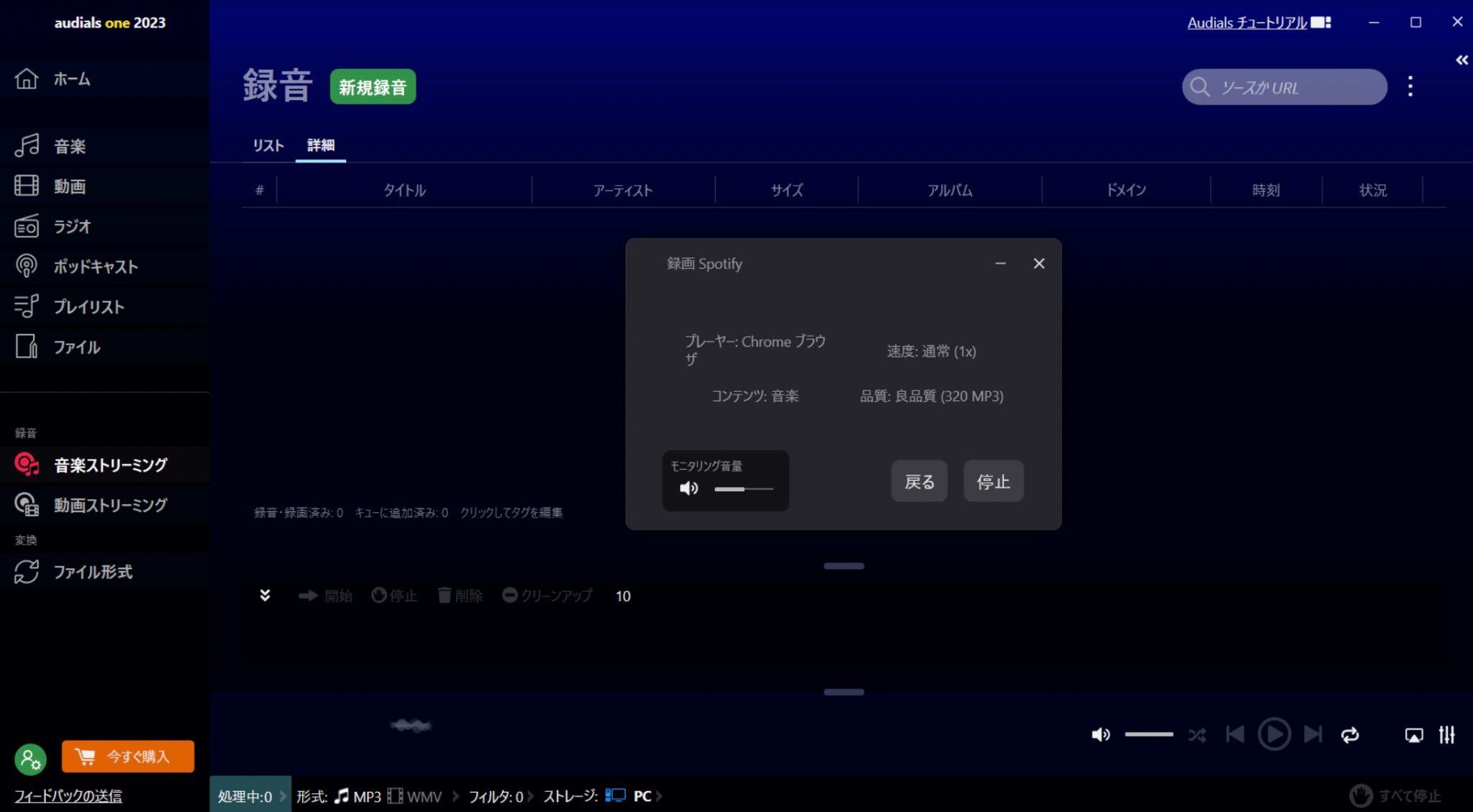Screen dimensions: 1473x812
Task: Sort by 時刻 column header
Action: pos(1266,190)
